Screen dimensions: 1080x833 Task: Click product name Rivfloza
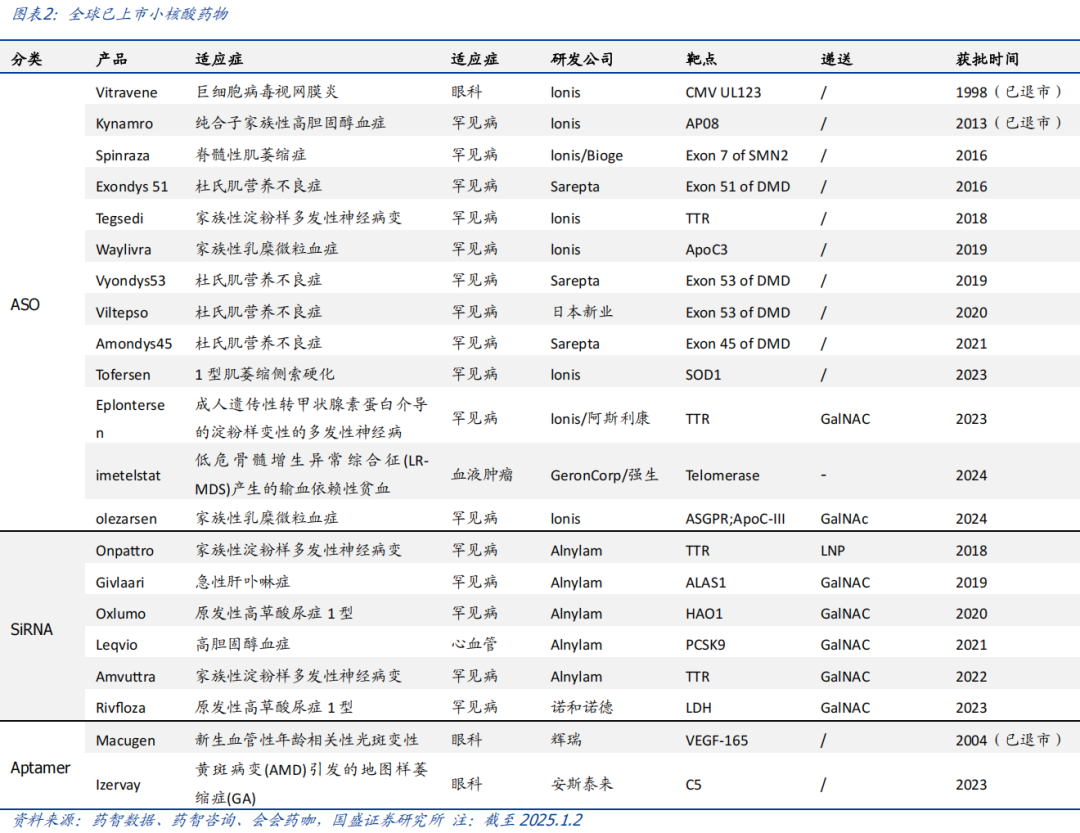point(121,708)
